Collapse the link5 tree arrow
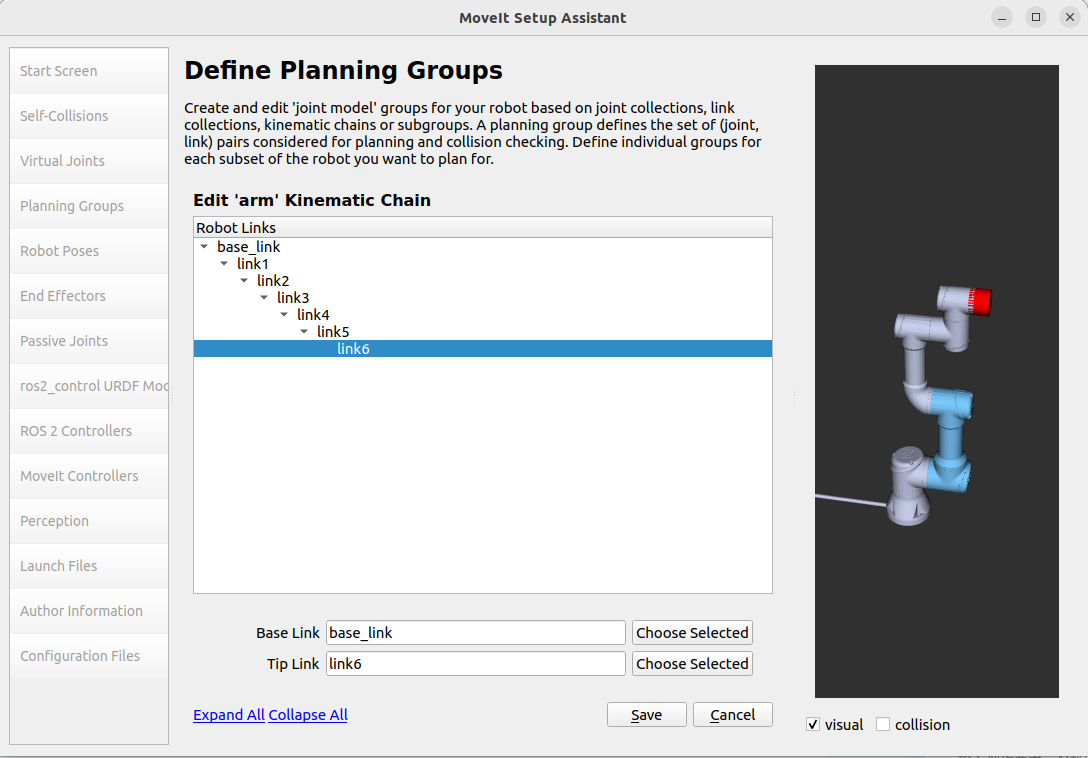This screenshot has width=1088, height=758. (x=305, y=332)
